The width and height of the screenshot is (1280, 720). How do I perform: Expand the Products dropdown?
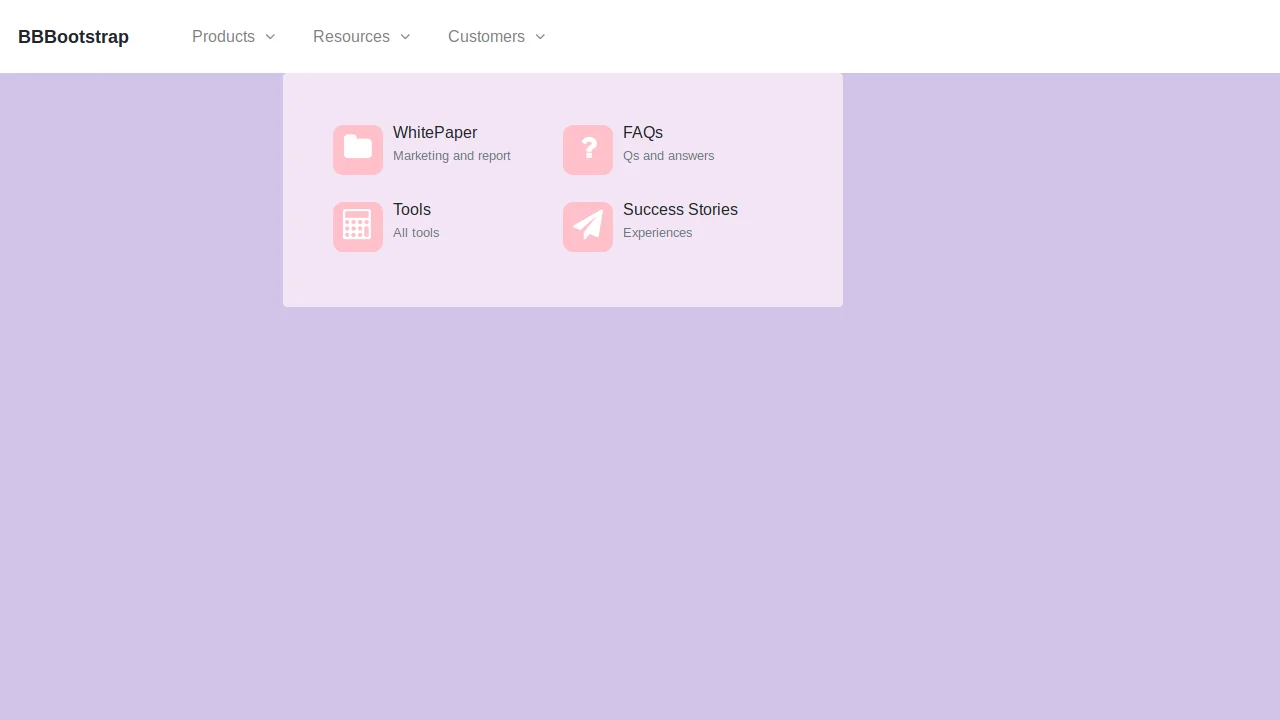coord(269,37)
